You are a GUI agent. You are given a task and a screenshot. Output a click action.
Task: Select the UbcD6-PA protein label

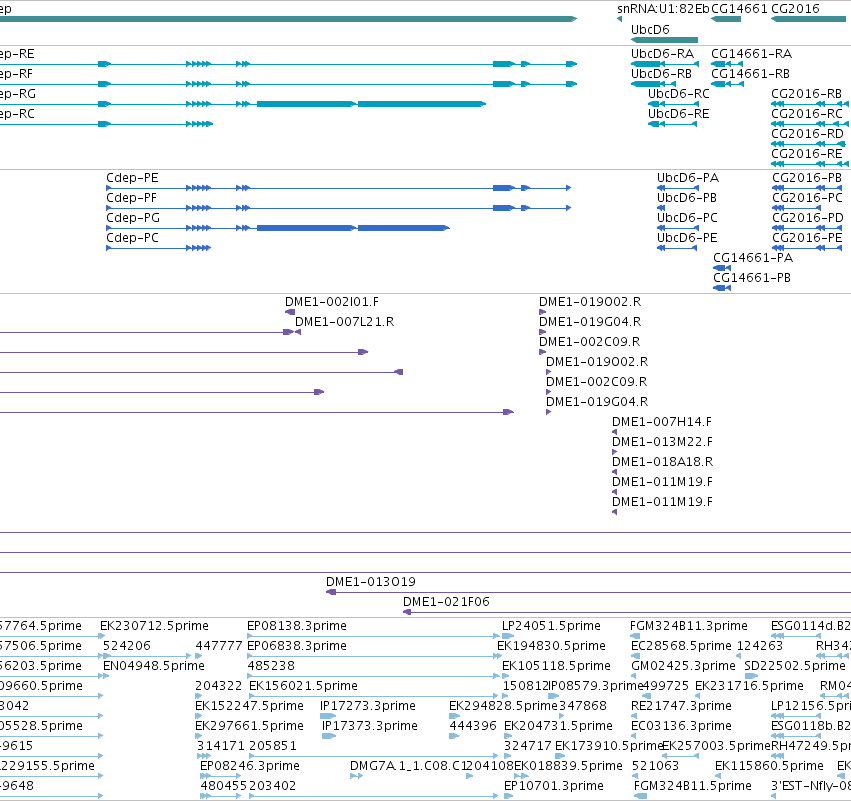(688, 178)
